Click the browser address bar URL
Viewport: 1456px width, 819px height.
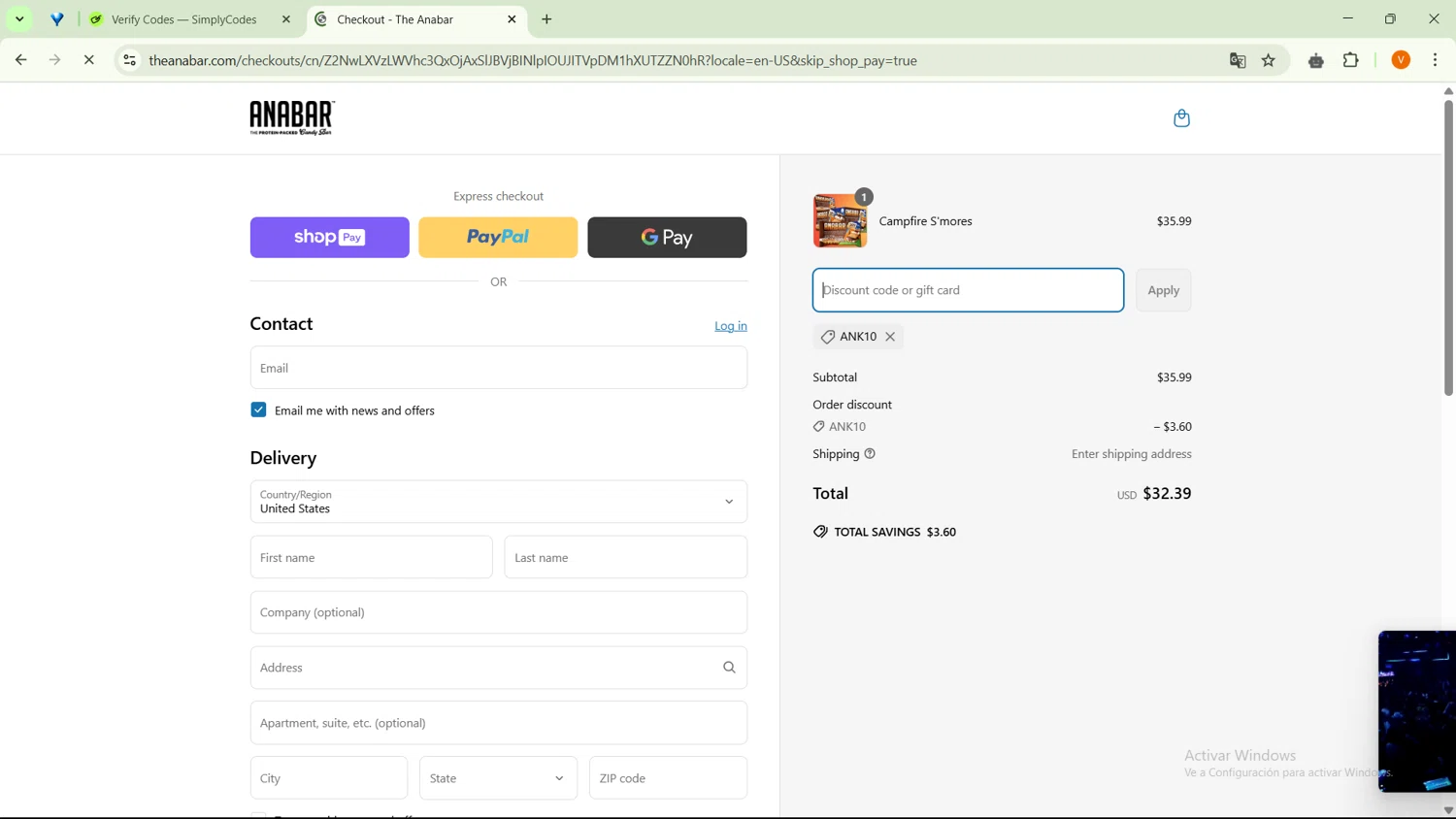tap(533, 60)
